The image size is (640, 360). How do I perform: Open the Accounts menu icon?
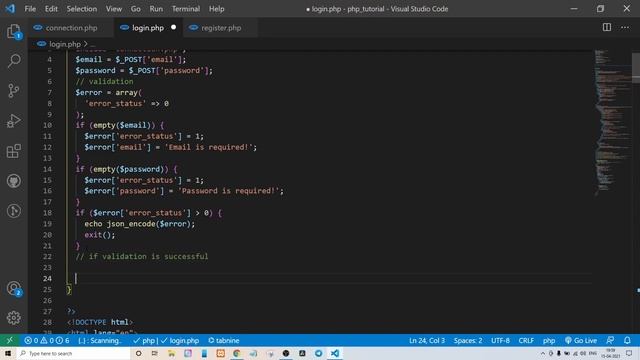pos(13,289)
